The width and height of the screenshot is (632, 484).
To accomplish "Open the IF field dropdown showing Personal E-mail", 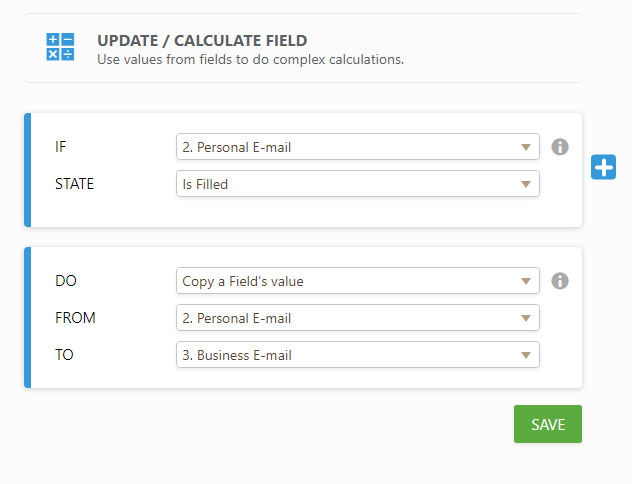I will (357, 147).
